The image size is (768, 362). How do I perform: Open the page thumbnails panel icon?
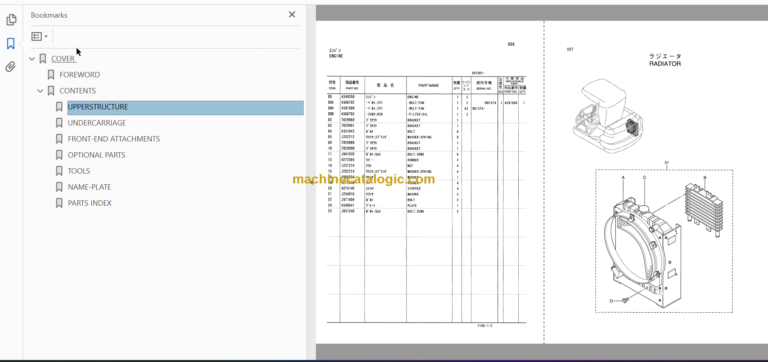click(11, 20)
